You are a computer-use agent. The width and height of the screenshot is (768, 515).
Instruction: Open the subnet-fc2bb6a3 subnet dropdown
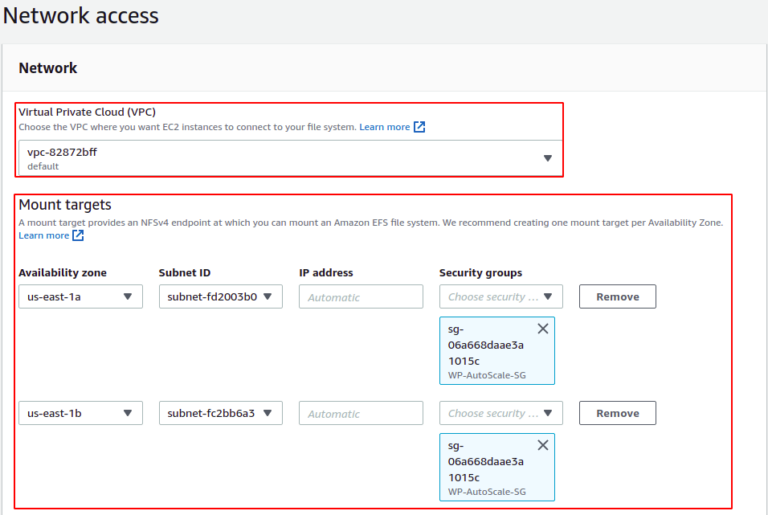220,413
